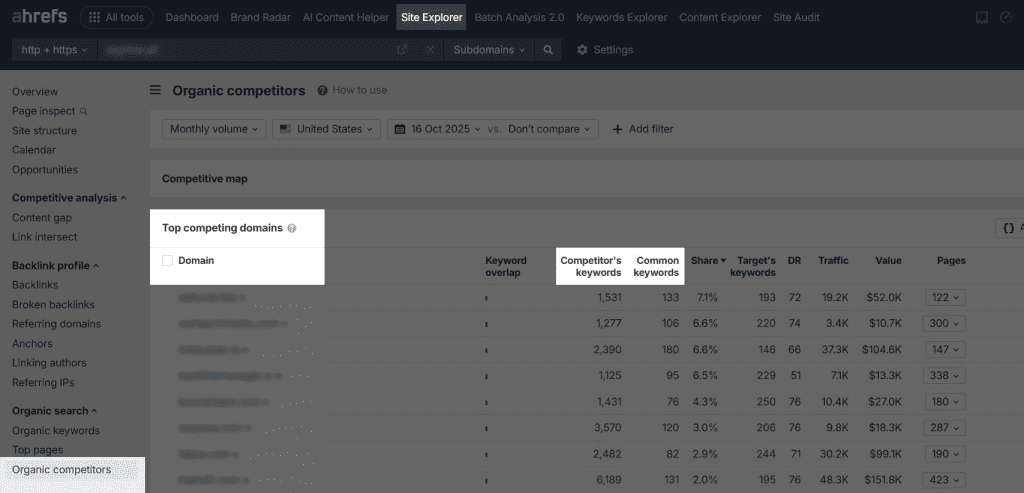
Task: Open Brand Radar tab
Action: click(261, 18)
